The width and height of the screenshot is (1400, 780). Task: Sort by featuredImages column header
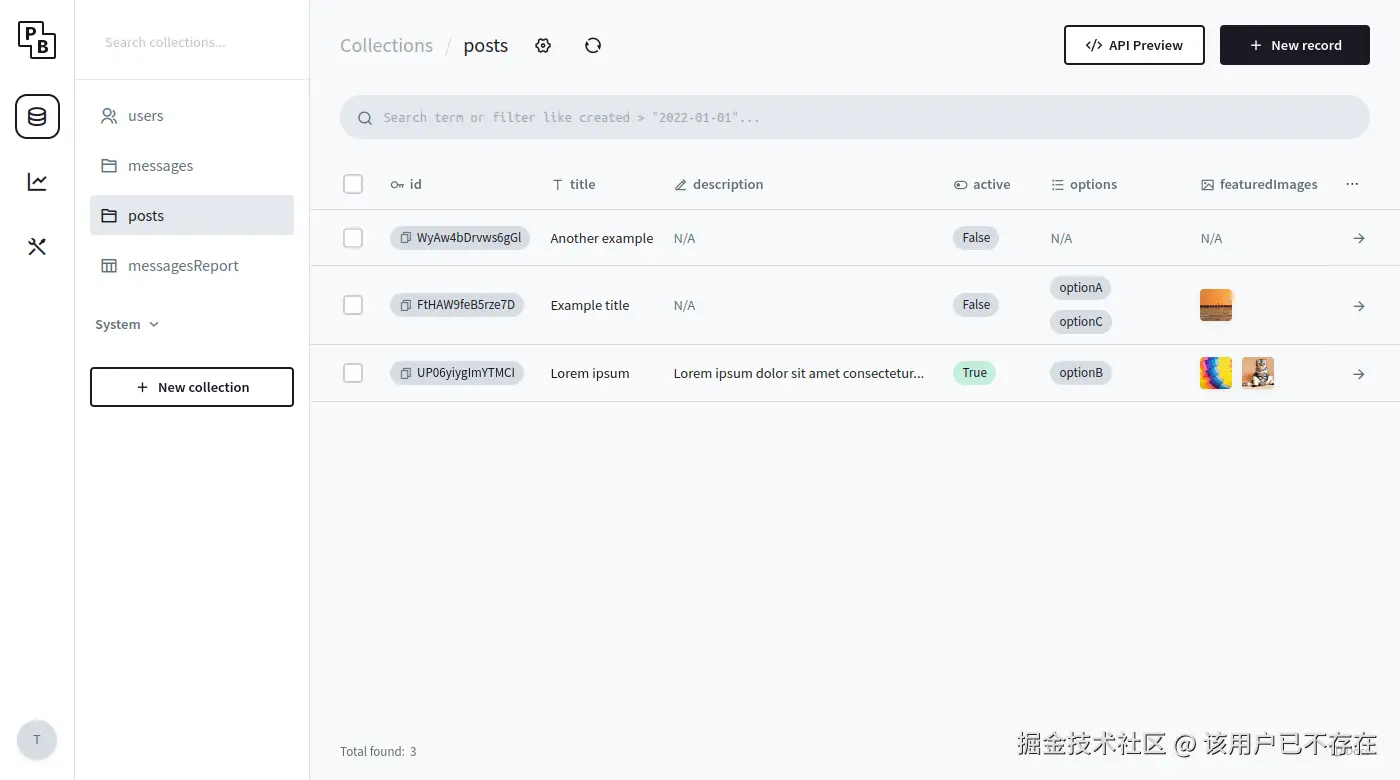(x=1259, y=184)
